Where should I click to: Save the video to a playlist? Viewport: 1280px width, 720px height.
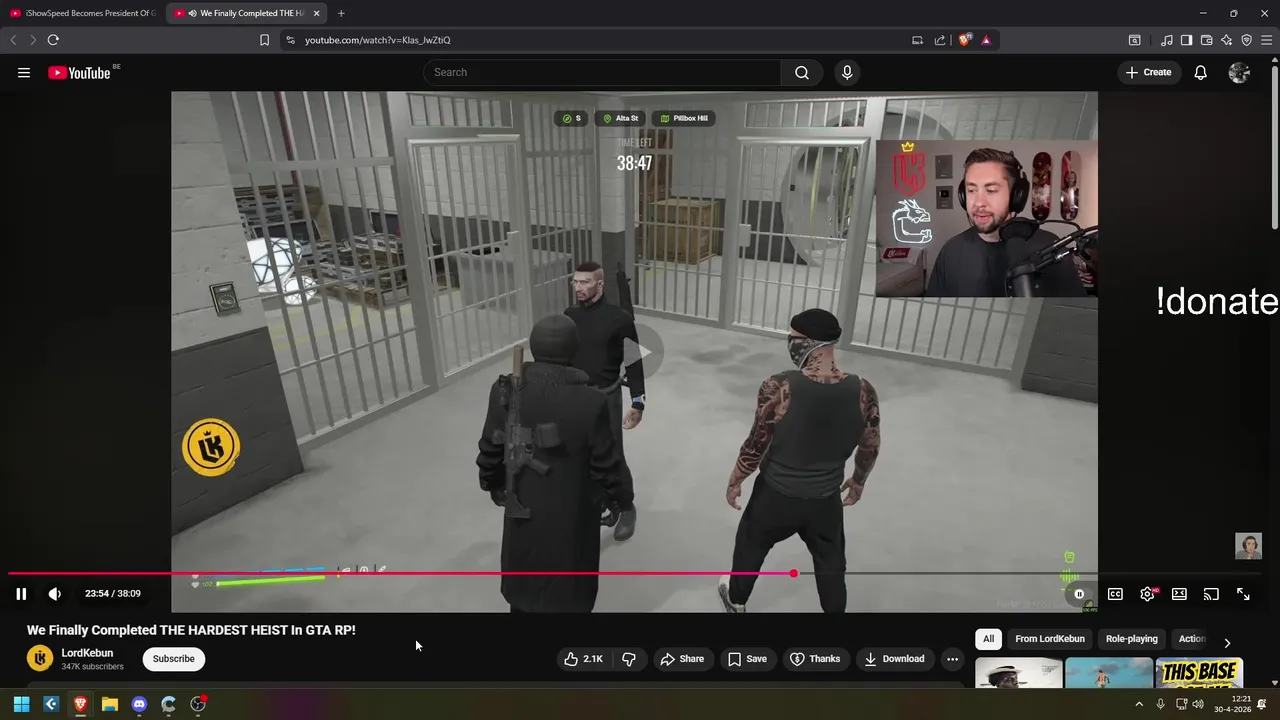pos(747,659)
